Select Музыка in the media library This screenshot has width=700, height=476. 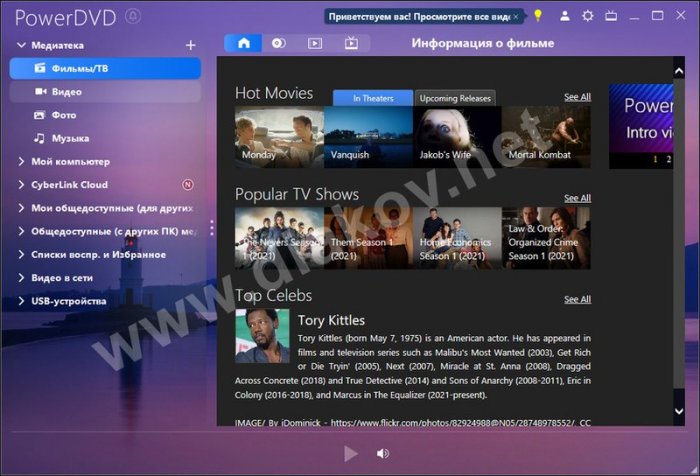70,138
